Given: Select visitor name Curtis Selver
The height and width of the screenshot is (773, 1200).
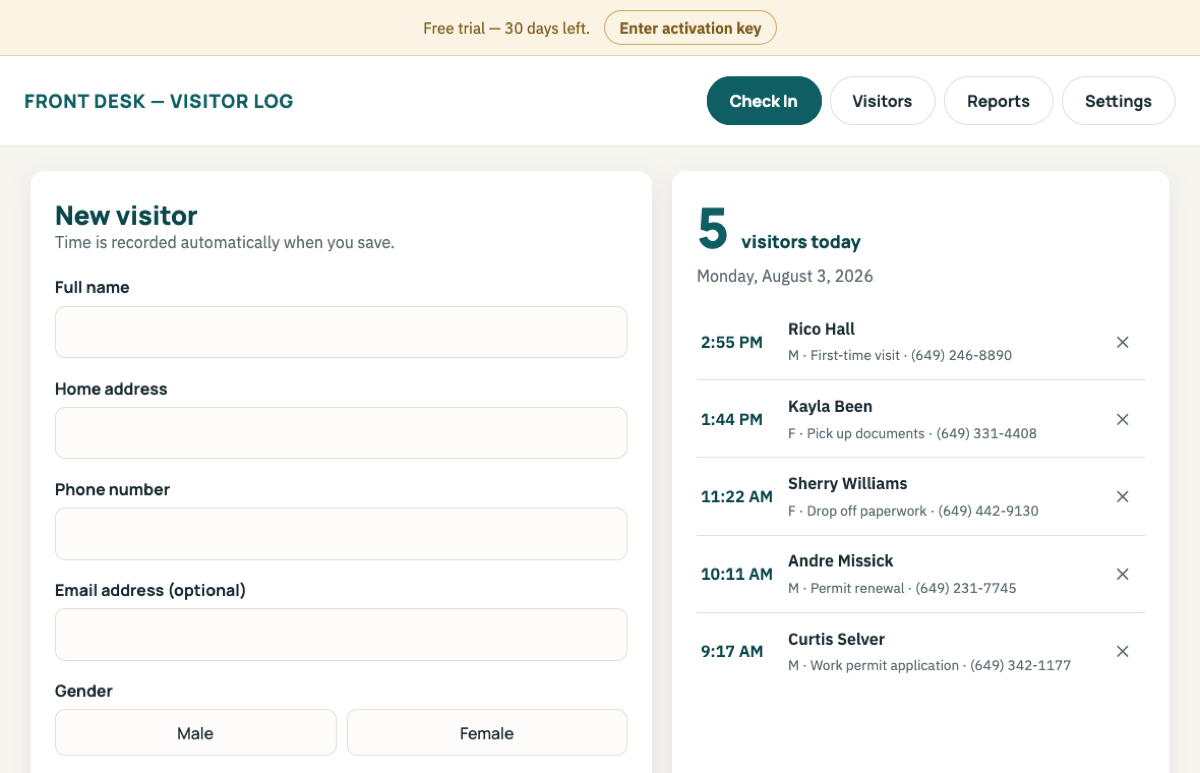Looking at the screenshot, I should click(836, 639).
